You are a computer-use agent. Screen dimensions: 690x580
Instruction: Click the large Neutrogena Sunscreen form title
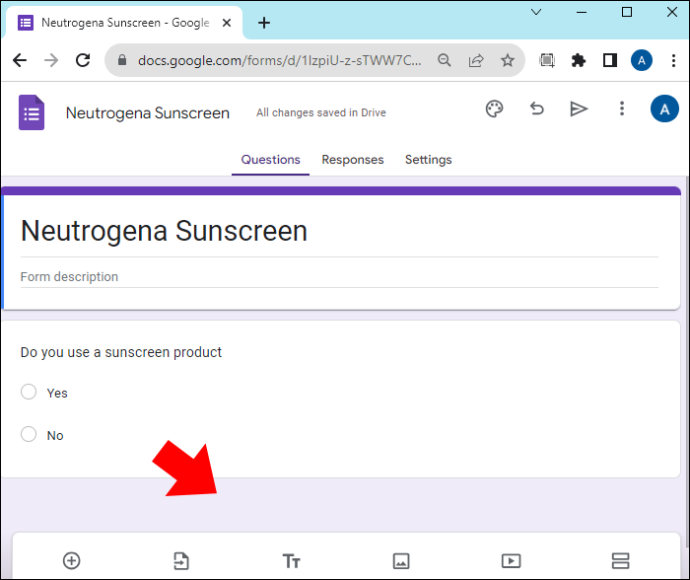coord(164,231)
